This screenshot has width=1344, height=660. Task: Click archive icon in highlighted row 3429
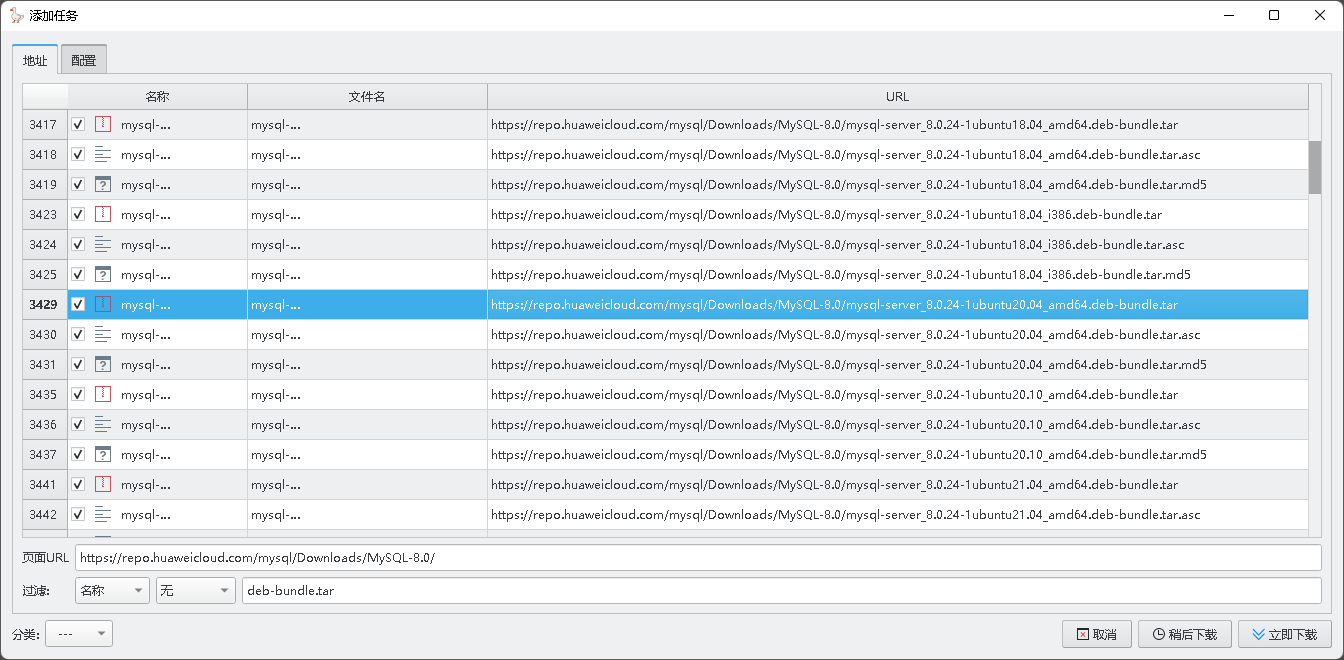(103, 305)
